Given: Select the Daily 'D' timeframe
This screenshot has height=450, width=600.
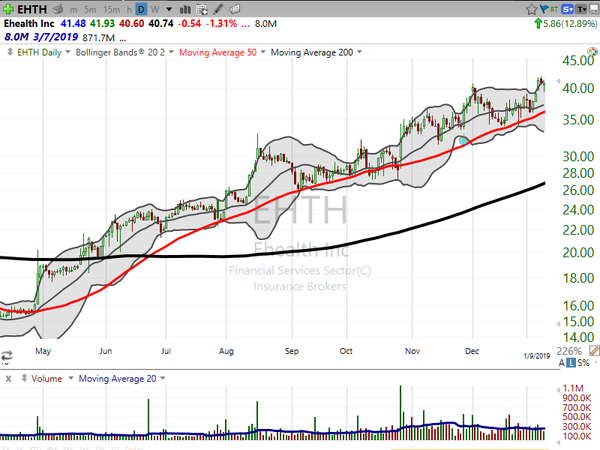Looking at the screenshot, I should pos(142,9).
